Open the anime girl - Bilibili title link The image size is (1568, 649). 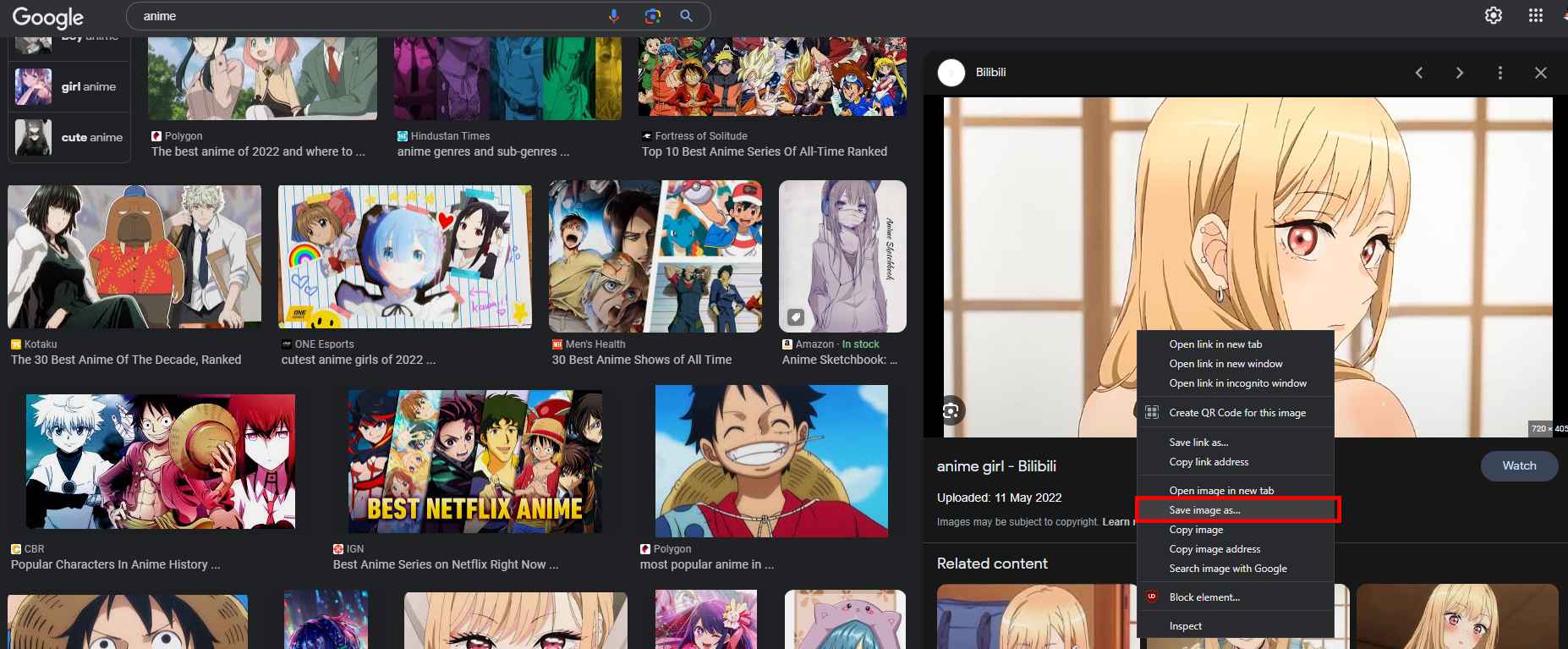pyautogui.click(x=996, y=466)
